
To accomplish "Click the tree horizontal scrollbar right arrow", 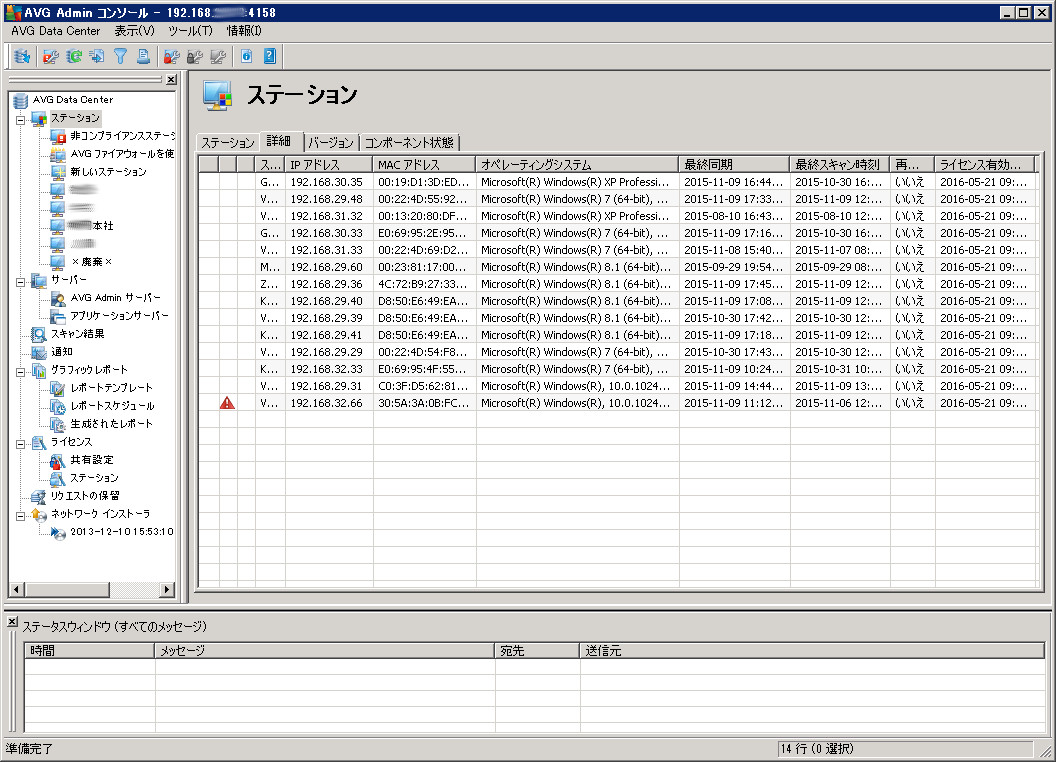I will (x=166, y=590).
